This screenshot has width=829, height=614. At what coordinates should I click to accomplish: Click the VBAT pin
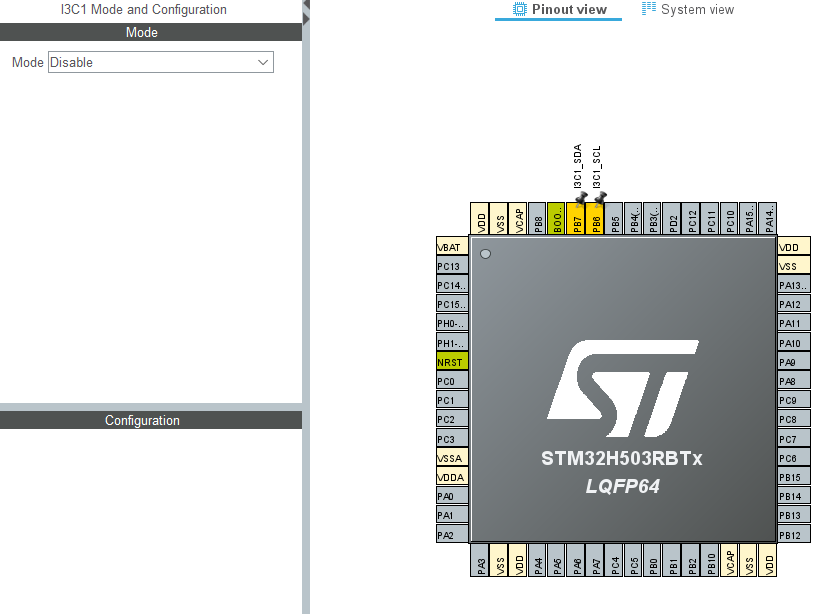tap(452, 246)
